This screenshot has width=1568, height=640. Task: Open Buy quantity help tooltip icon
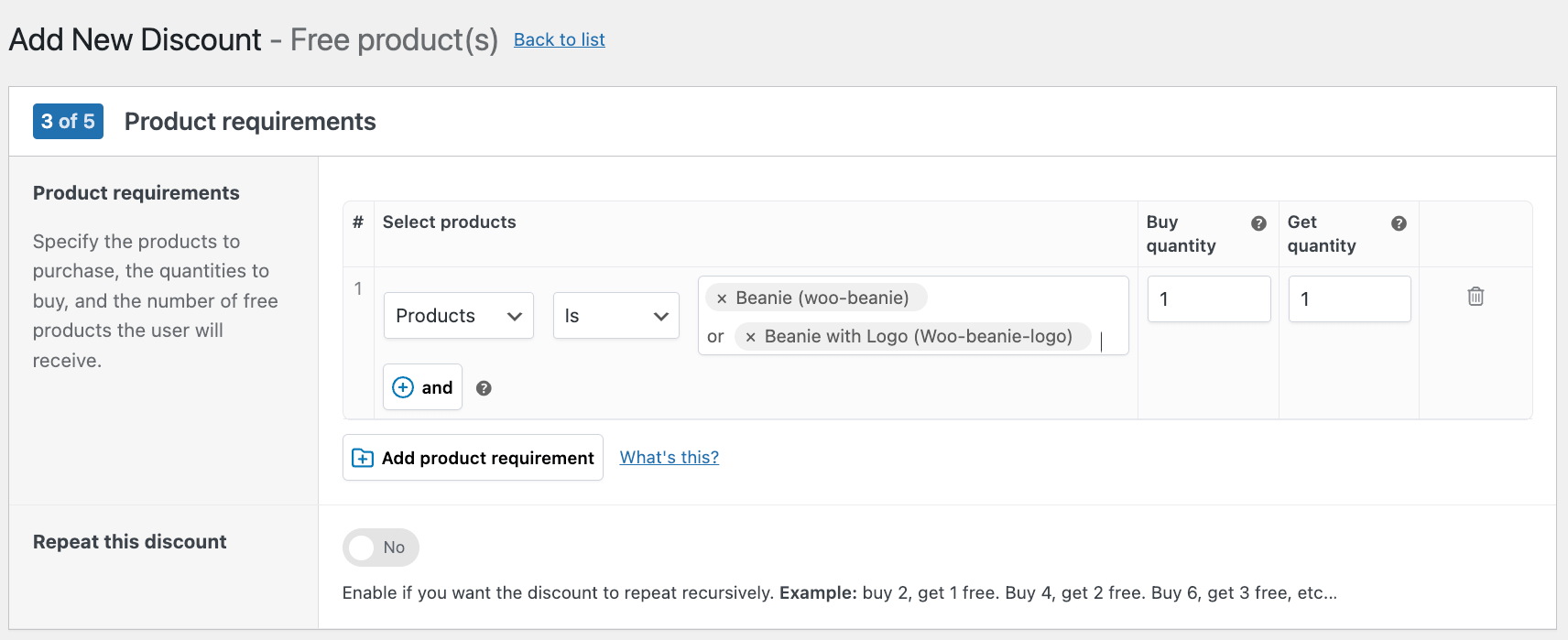pos(1258,223)
